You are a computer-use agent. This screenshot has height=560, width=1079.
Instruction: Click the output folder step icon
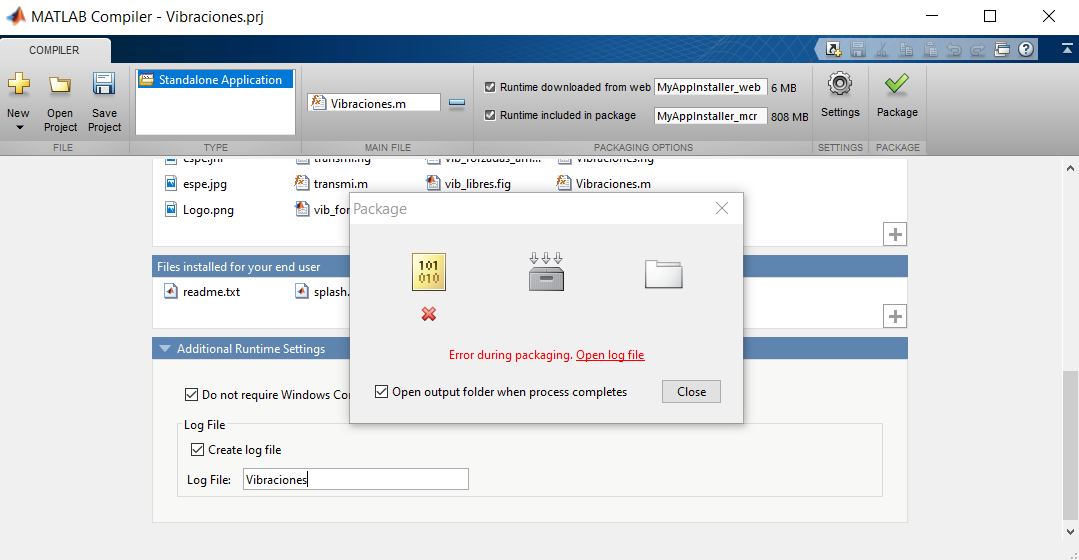663,274
